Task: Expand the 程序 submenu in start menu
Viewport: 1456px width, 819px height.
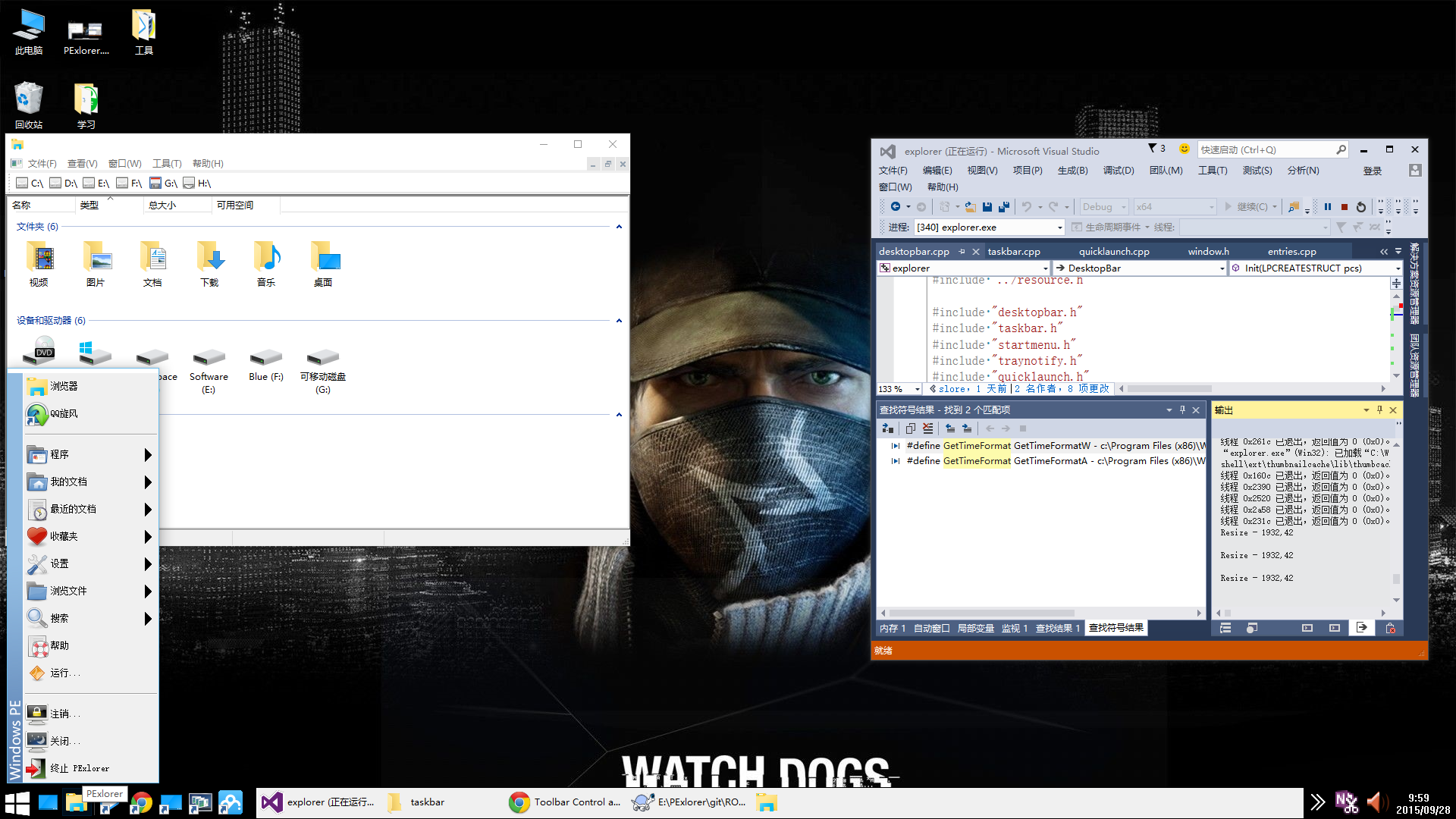Action: pos(91,455)
